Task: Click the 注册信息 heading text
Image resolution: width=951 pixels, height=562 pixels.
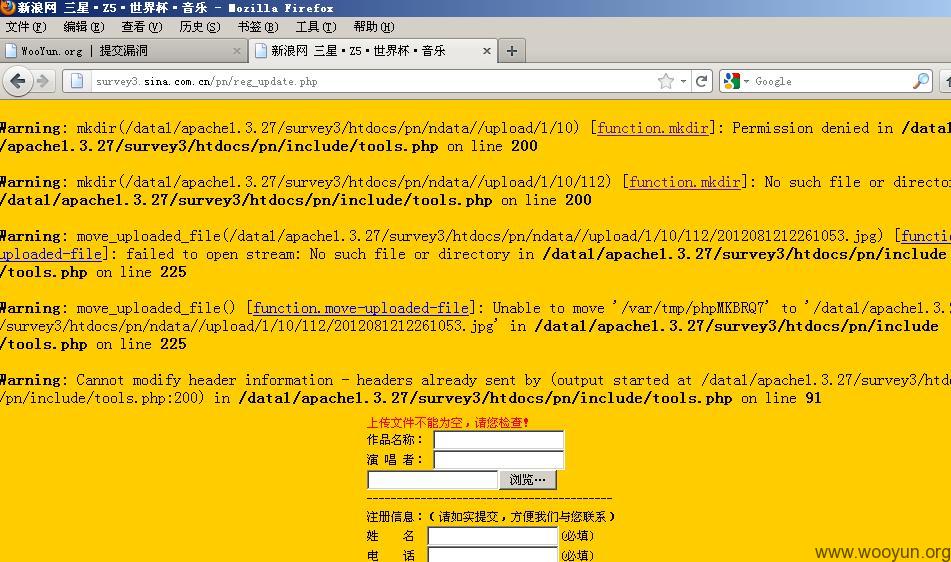Action: tap(394, 517)
